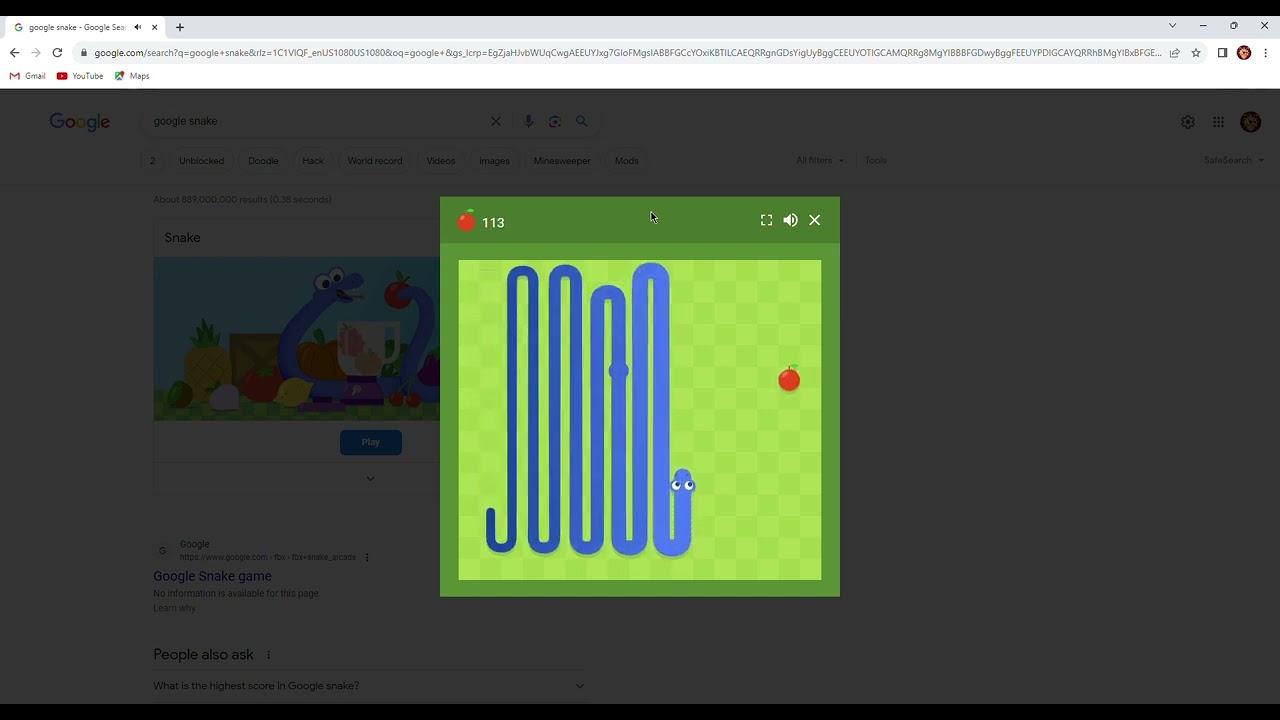Screen dimensions: 1280x720
Task: Open Google quick settings gear
Action: (x=1188, y=122)
